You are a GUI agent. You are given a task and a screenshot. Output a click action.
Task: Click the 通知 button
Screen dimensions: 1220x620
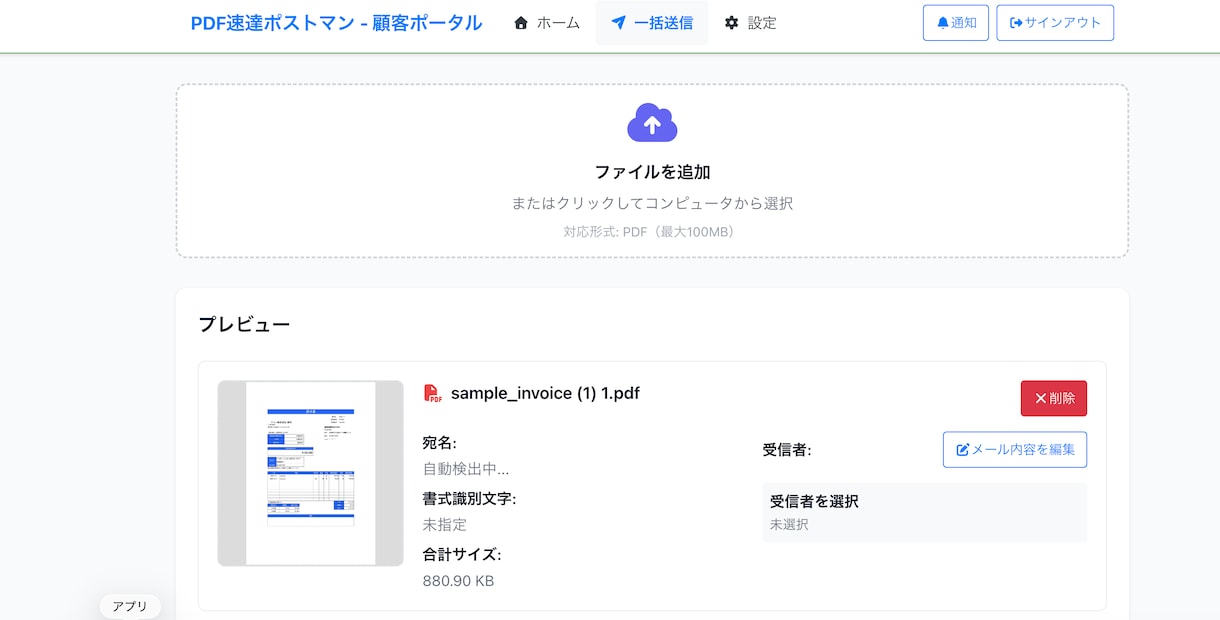[x=956, y=23]
